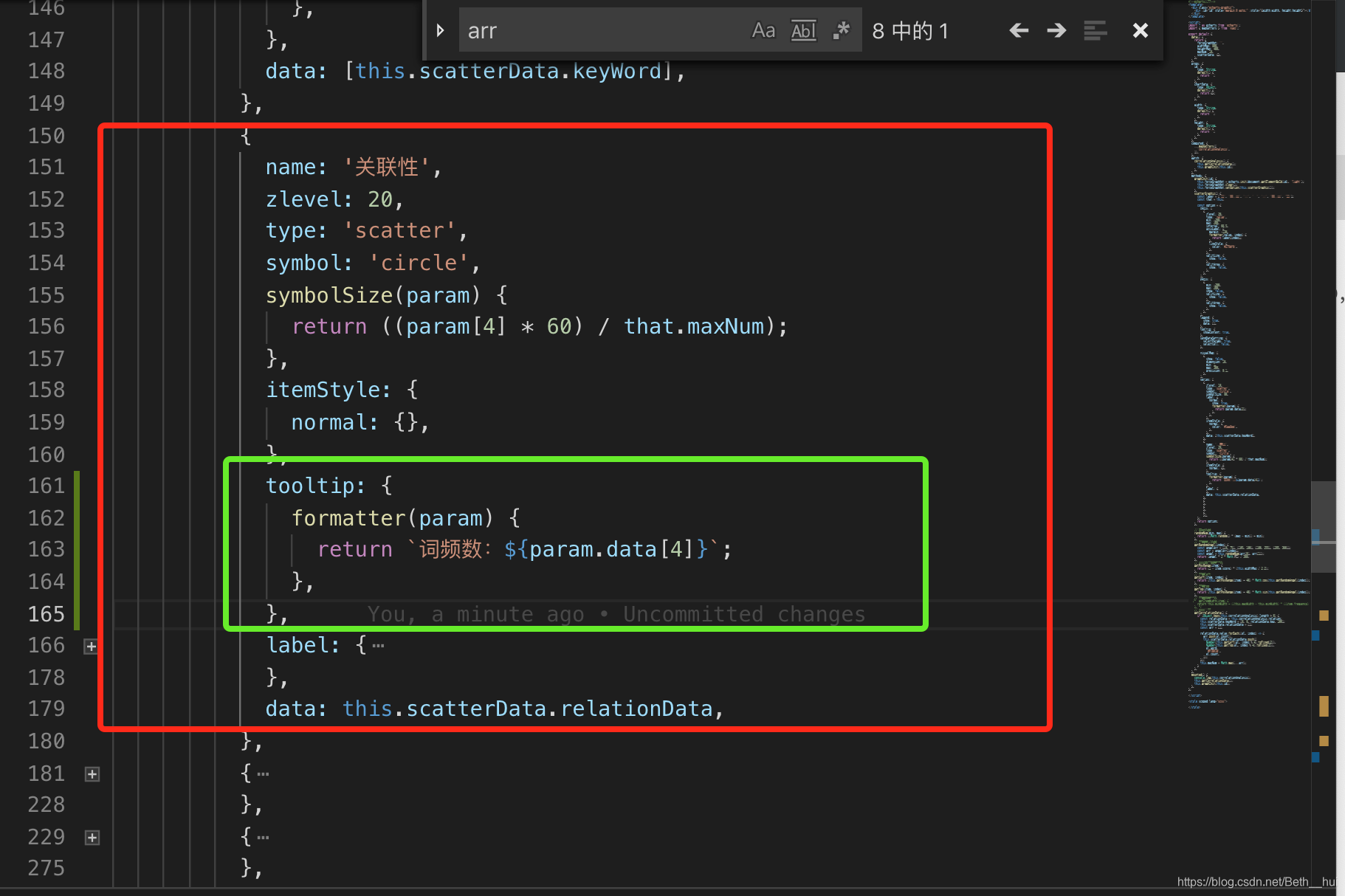Click the 'scatter' string value
The width and height of the screenshot is (1345, 896).
click(x=399, y=231)
